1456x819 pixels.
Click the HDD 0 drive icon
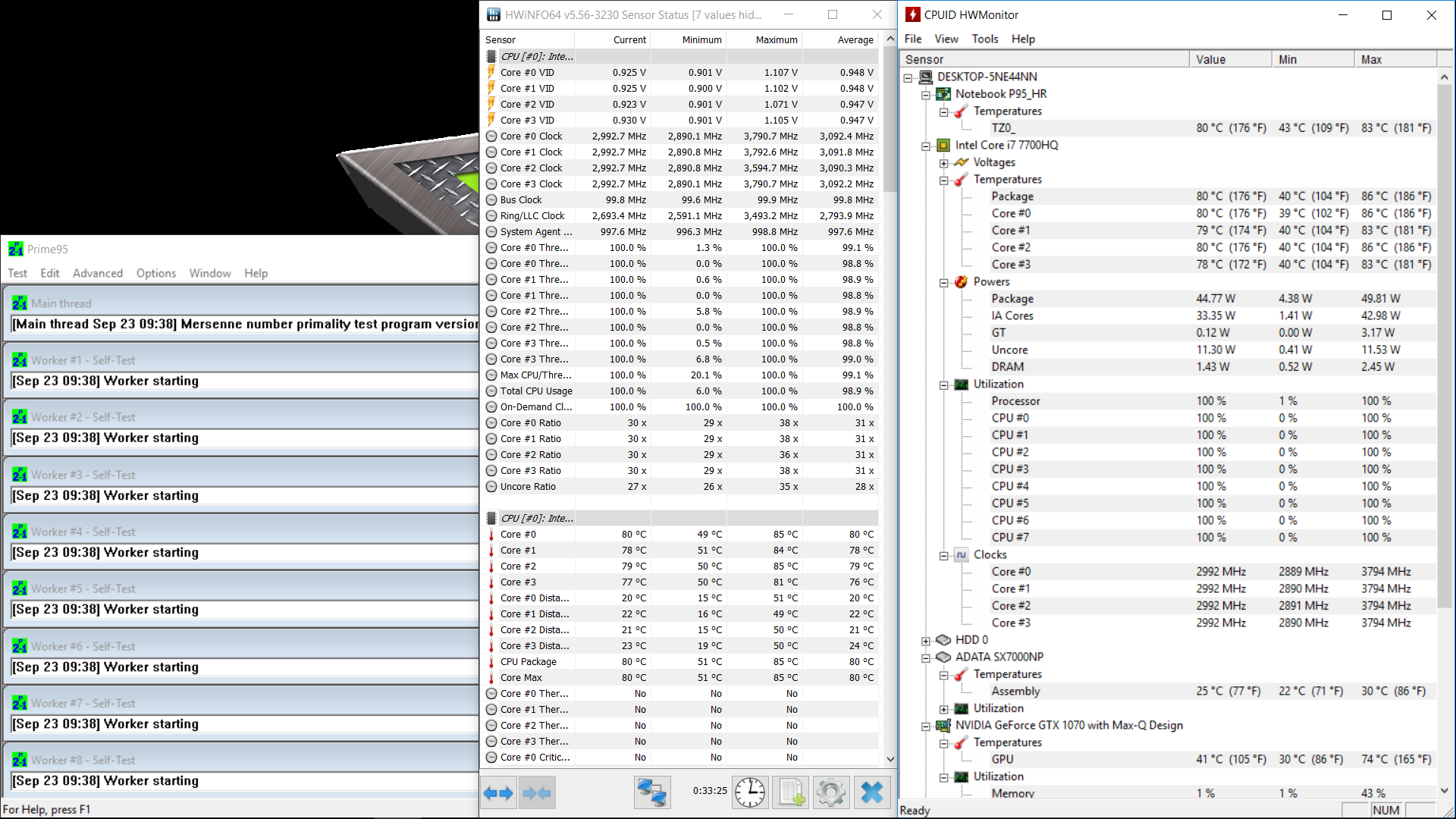click(x=943, y=640)
